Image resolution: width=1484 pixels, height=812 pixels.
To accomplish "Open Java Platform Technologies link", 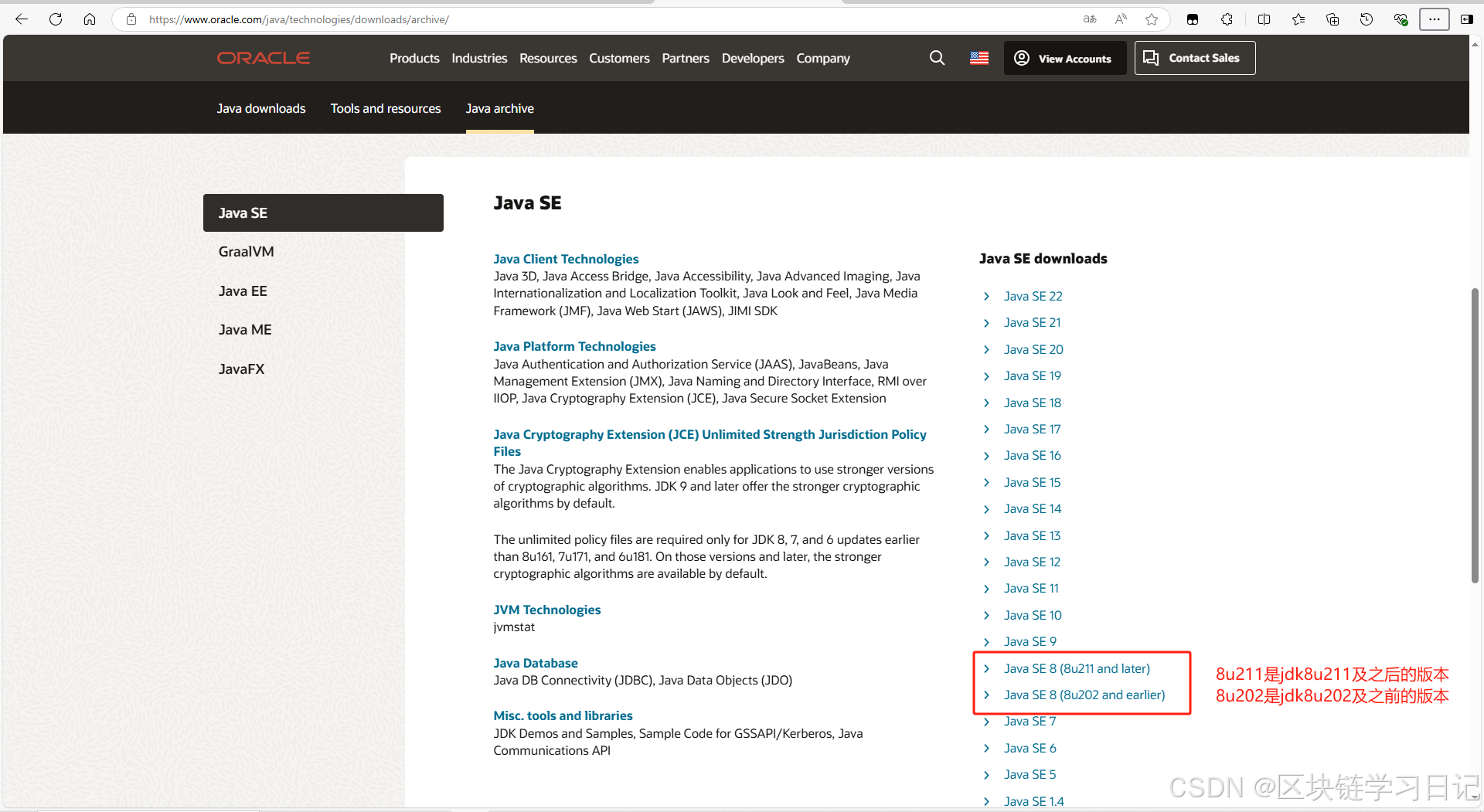I will pyautogui.click(x=574, y=346).
